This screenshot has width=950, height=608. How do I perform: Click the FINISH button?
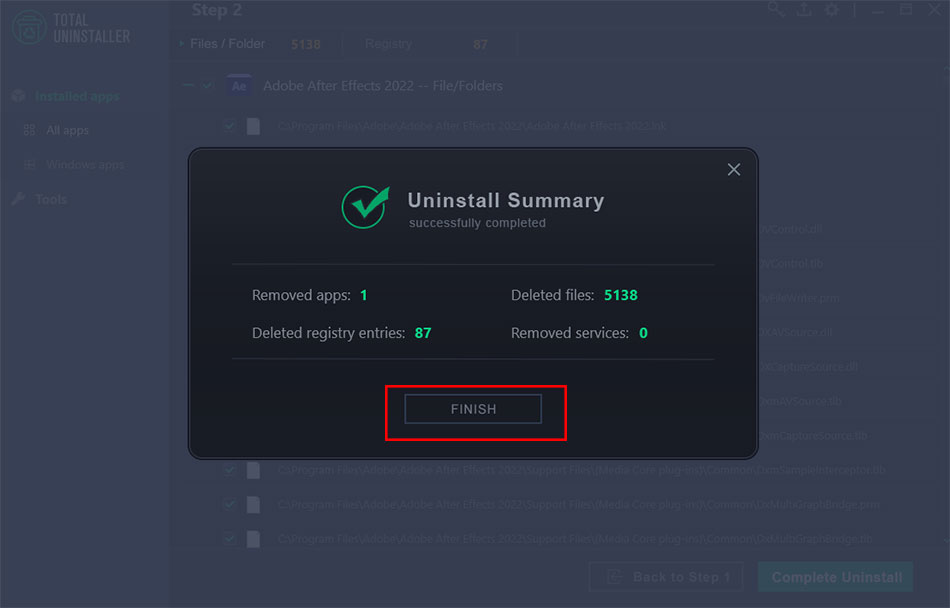coord(473,409)
